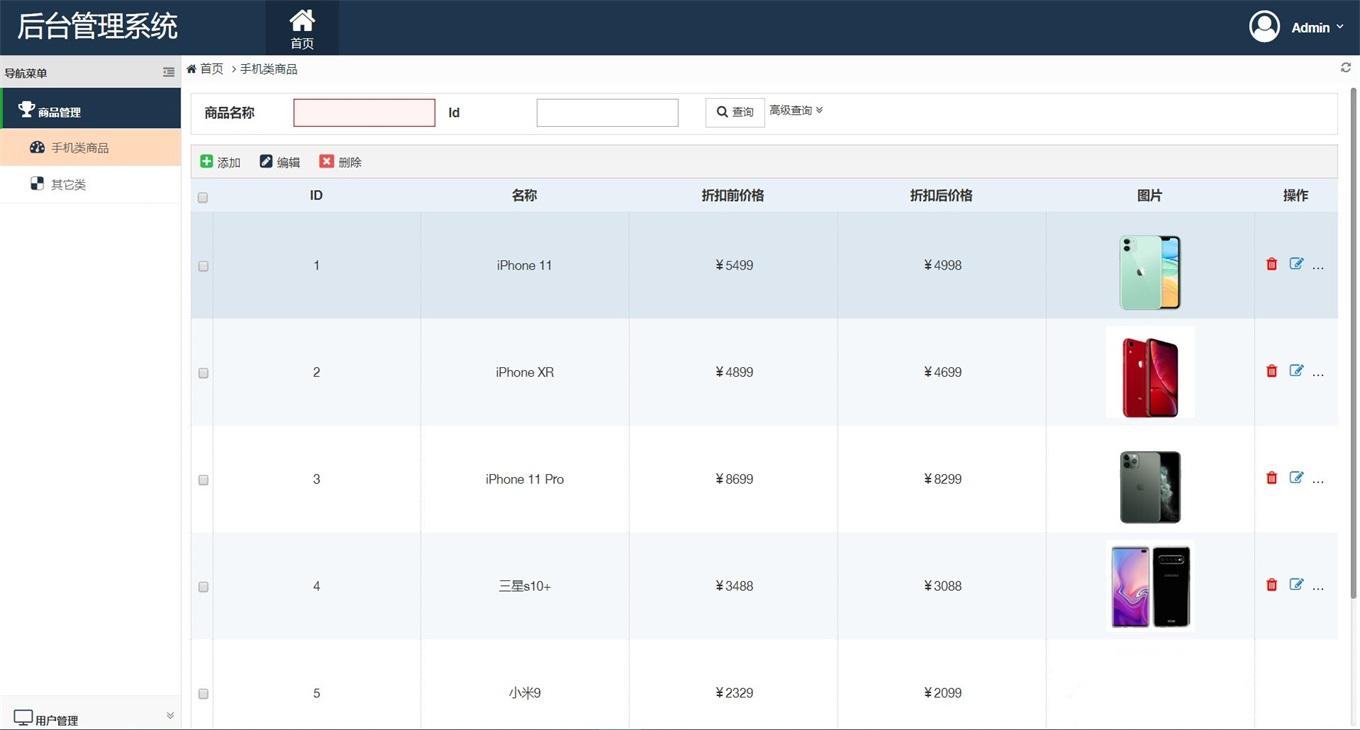1360x730 pixels.
Task: Open more actions for iPhone XR row
Action: click(x=1318, y=374)
